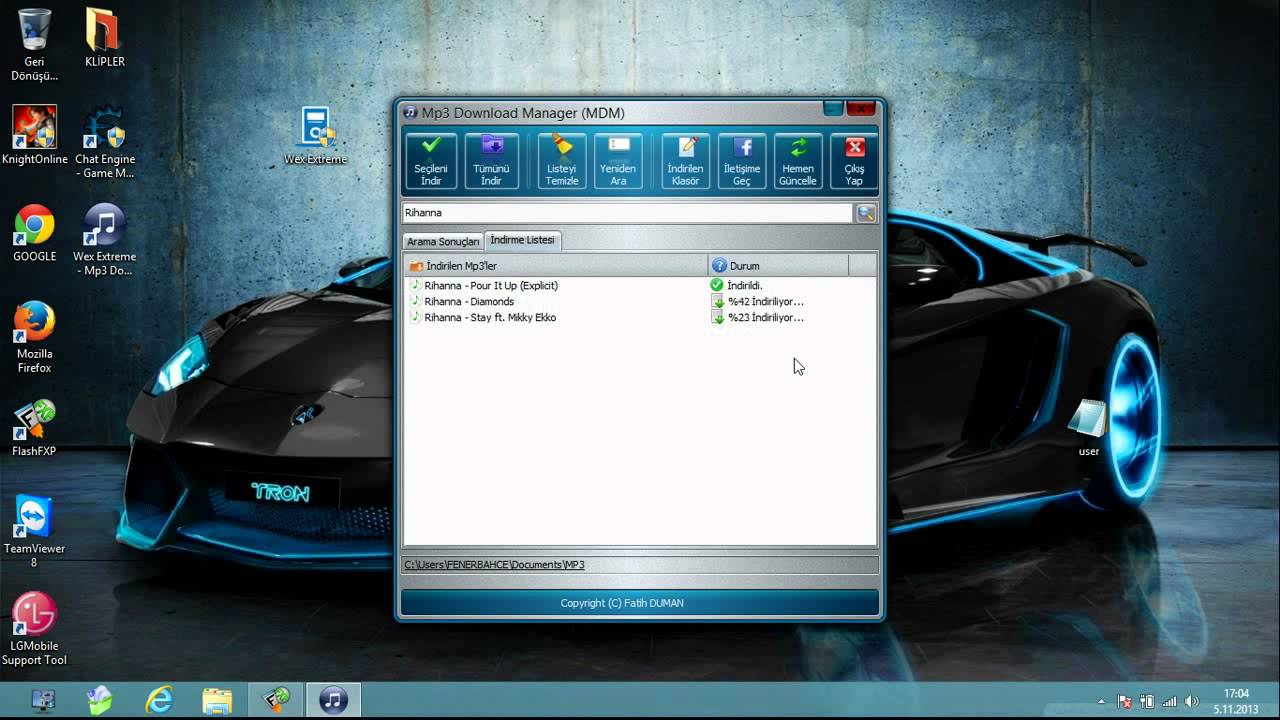The width and height of the screenshot is (1280, 720).
Task: Select the Rihanna - Diamonds row
Action: (x=640, y=302)
